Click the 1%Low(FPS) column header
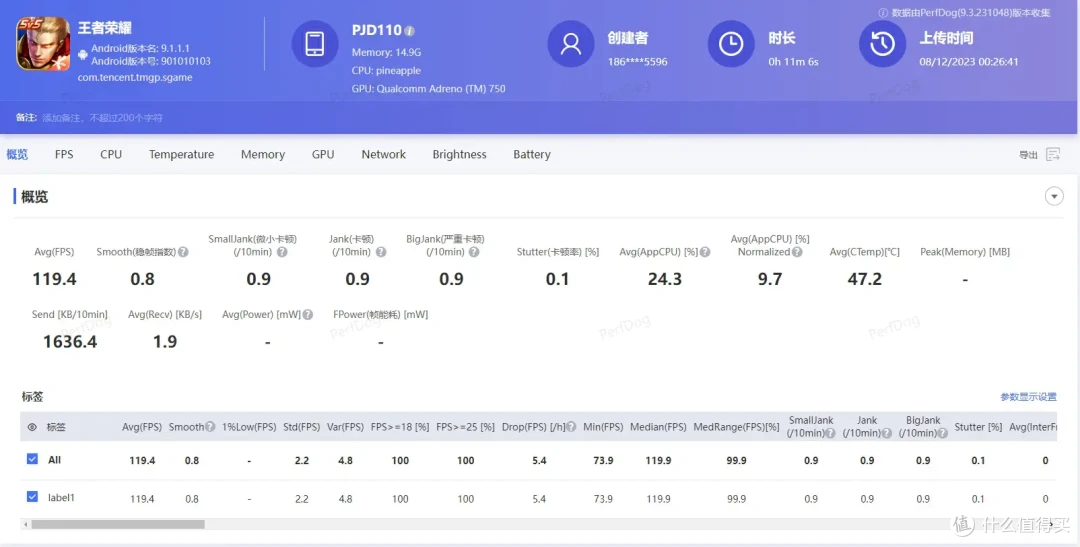The image size is (1080, 547). click(x=249, y=427)
